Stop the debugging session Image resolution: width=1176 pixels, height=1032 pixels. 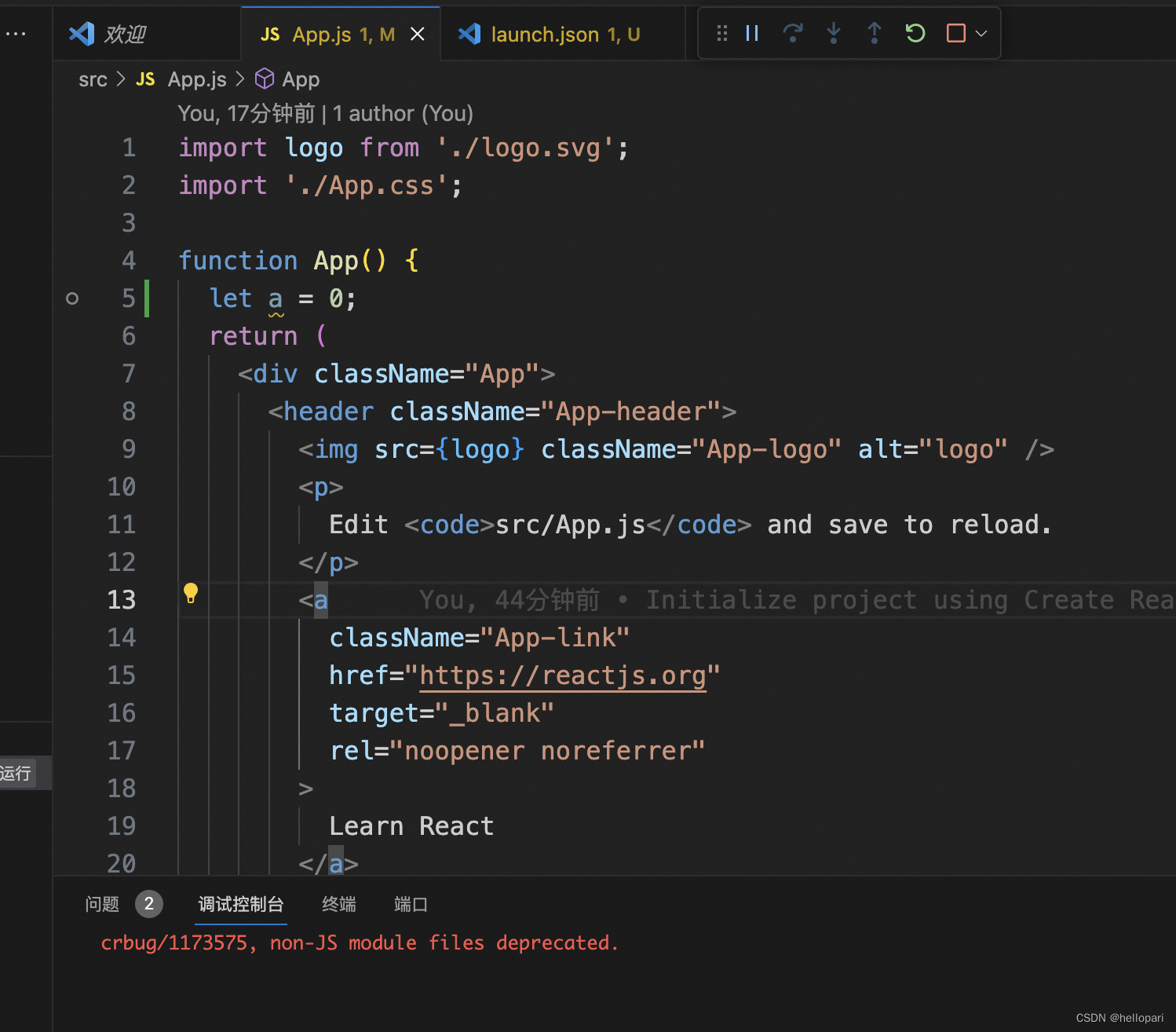tap(956, 33)
